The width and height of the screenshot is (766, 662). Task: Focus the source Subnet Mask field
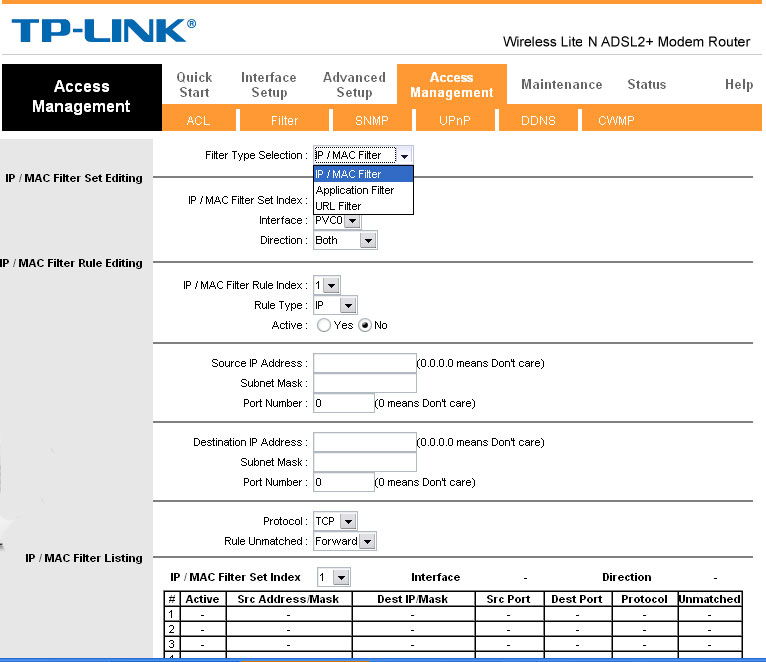(x=364, y=383)
